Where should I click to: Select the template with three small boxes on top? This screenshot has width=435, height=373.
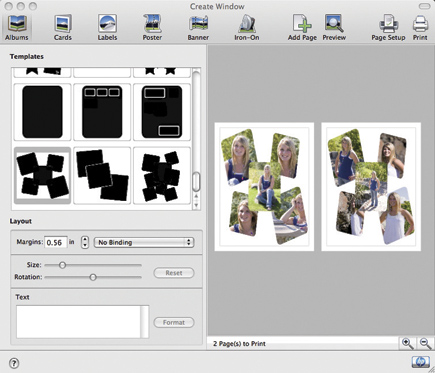point(102,112)
